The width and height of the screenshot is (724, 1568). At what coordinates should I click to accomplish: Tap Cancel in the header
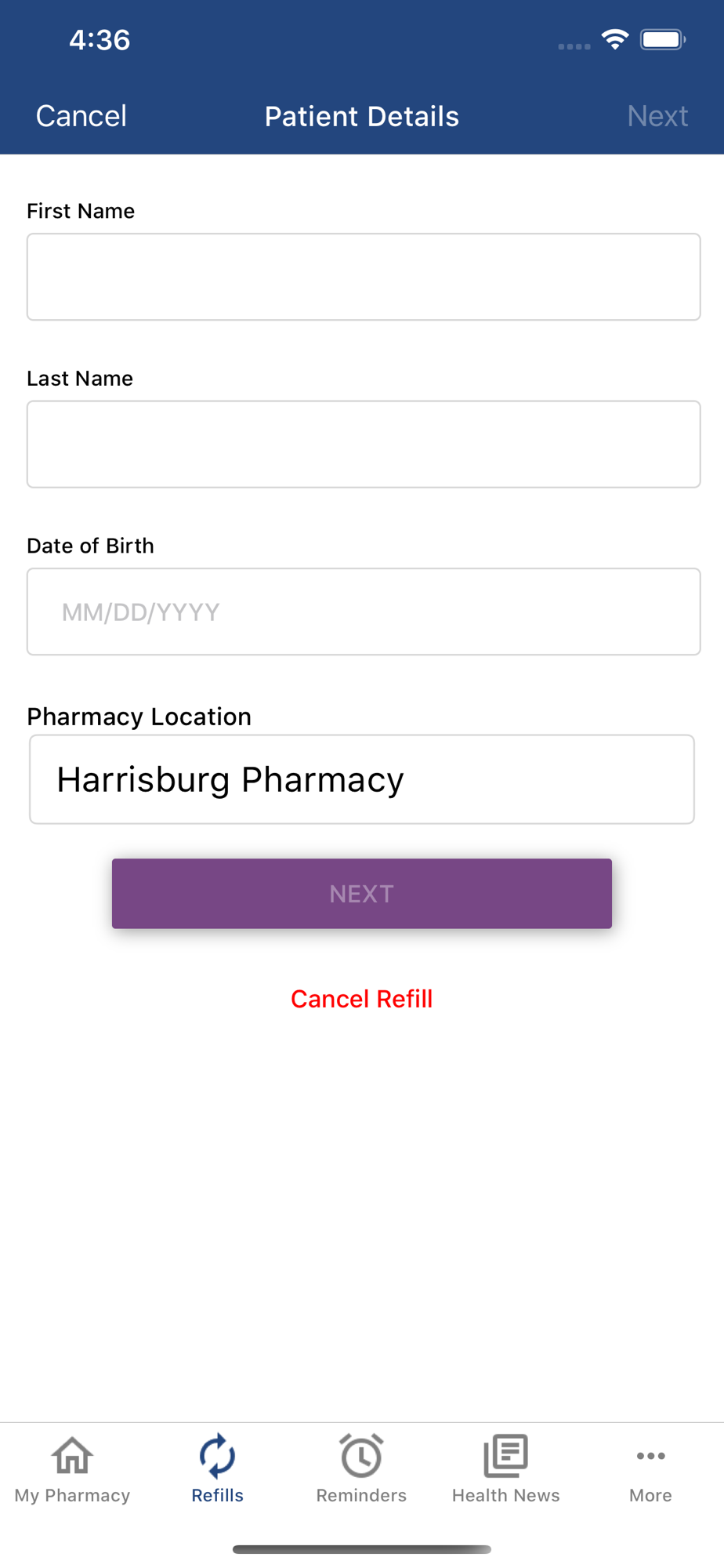point(81,116)
